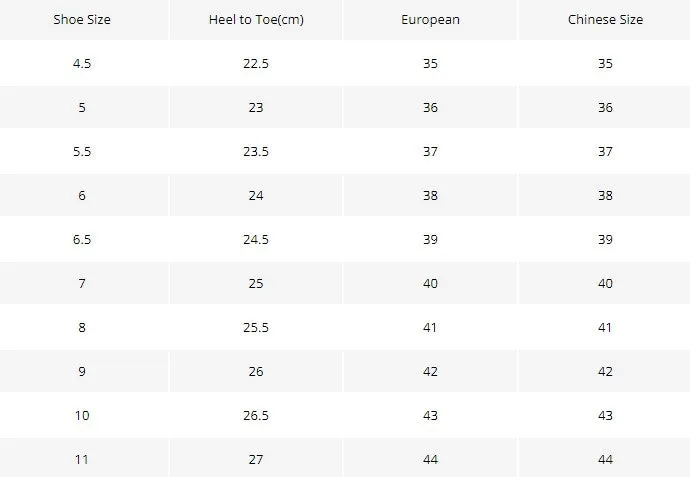This screenshot has height=477, width=690.
Task: Click shoe size 6.5 cell
Action: pos(82,239)
